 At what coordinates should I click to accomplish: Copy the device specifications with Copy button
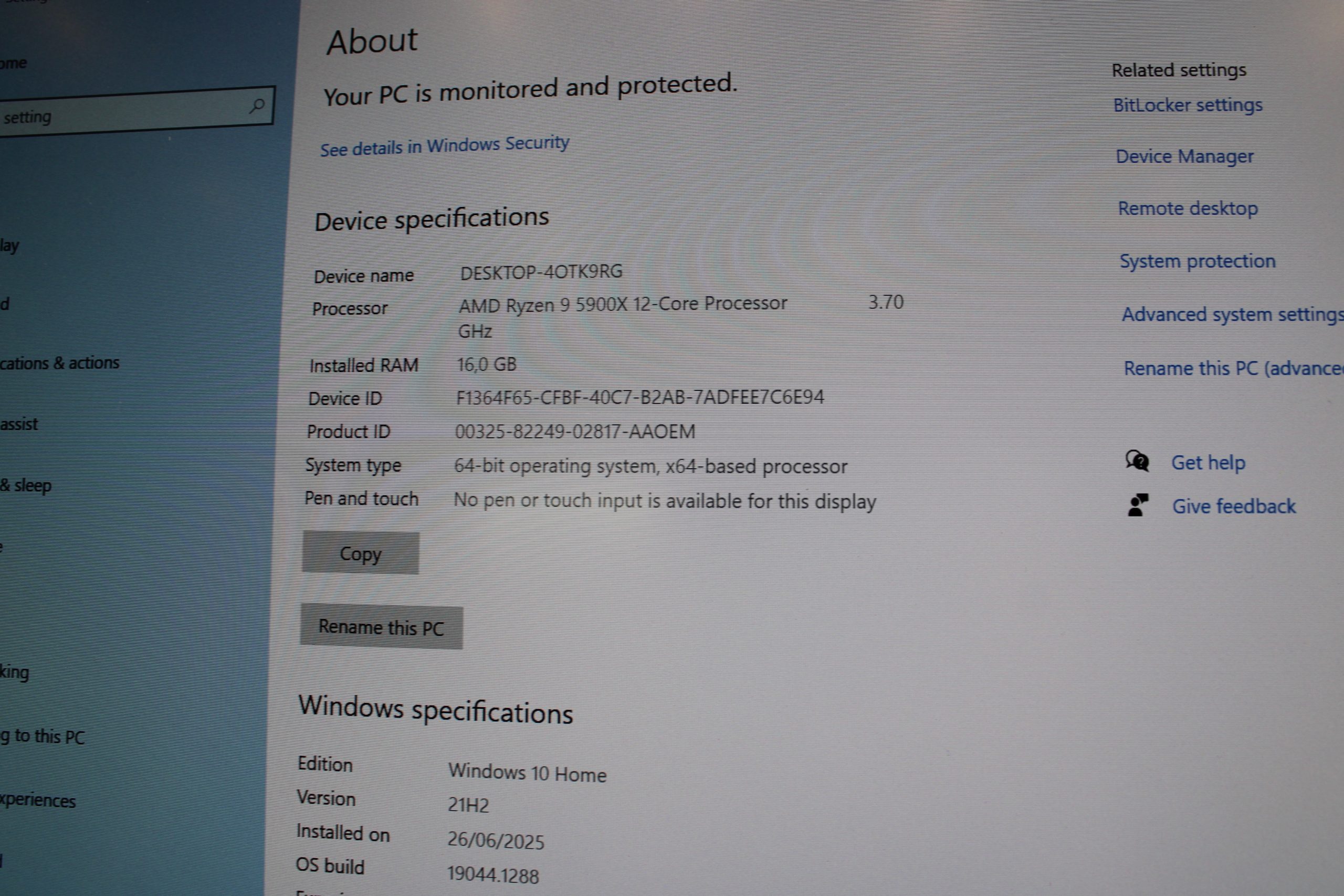(361, 553)
